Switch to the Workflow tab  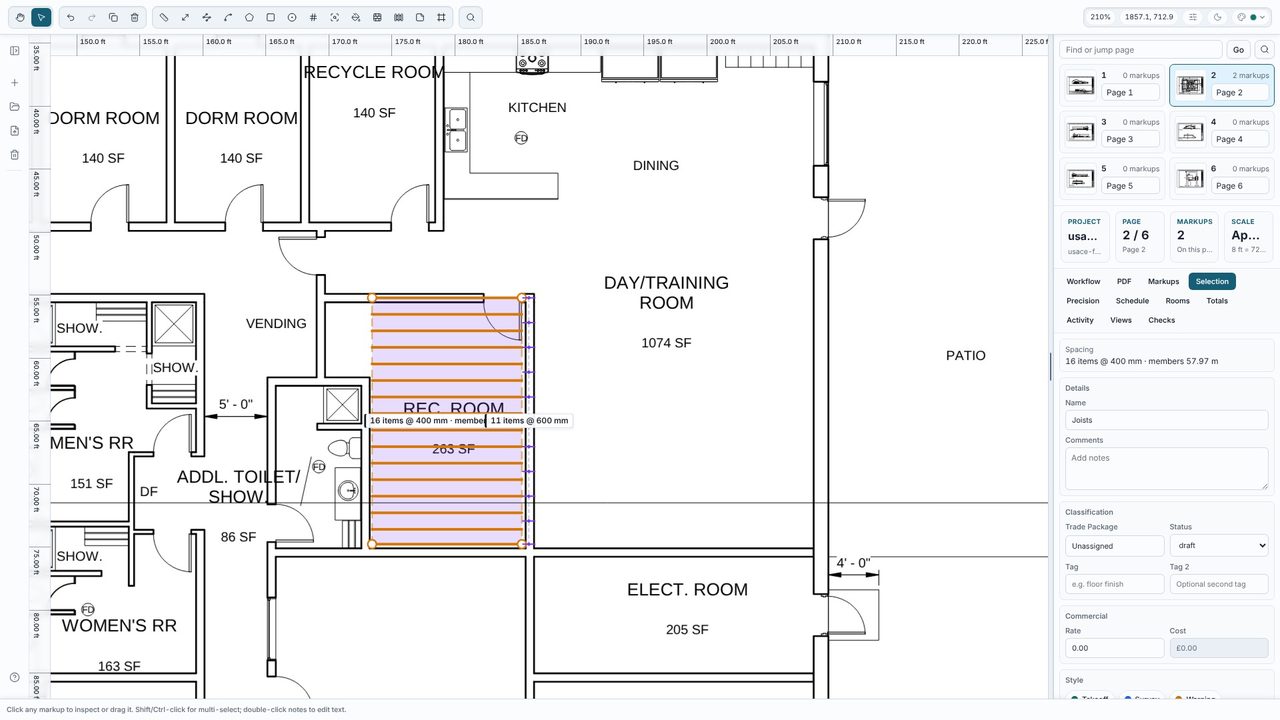pos(1083,281)
